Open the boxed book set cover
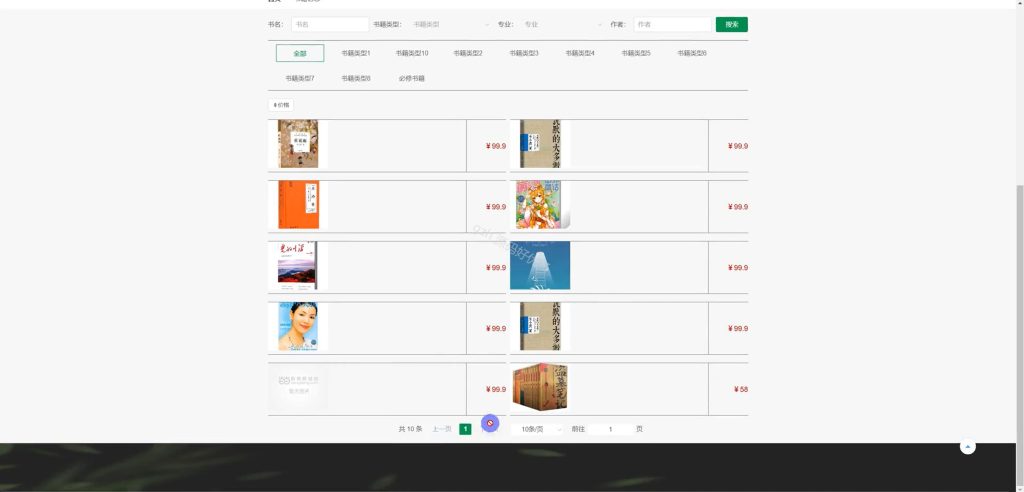Viewport: 1024px width, 492px height. pyautogui.click(x=540, y=387)
